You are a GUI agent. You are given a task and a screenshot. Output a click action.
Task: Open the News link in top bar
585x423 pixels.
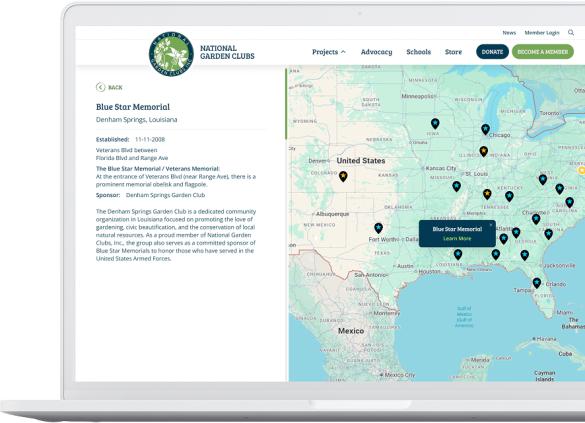[509, 33]
